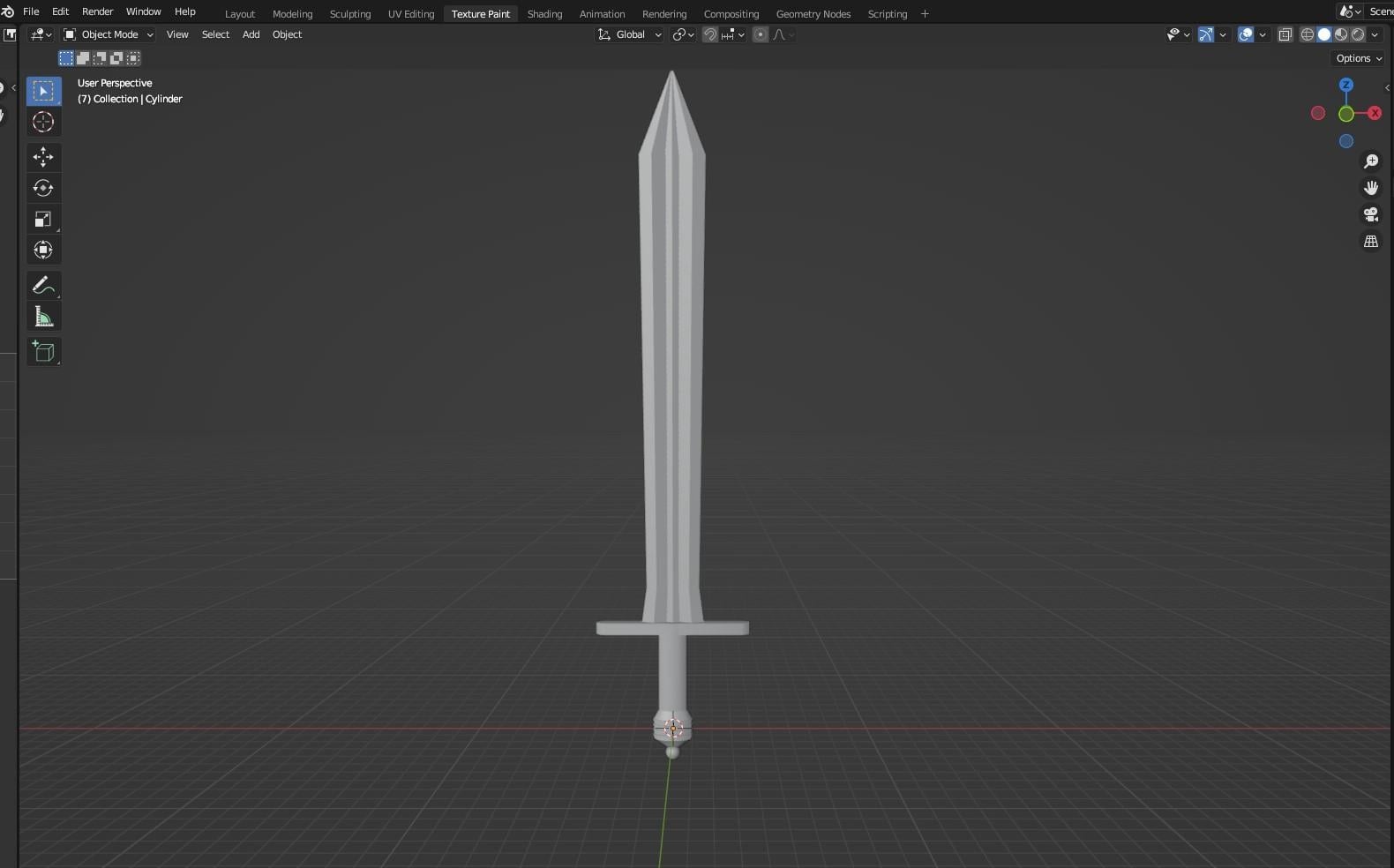The image size is (1394, 868).
Task: Open viewport shading options dropdown
Action: (1375, 34)
